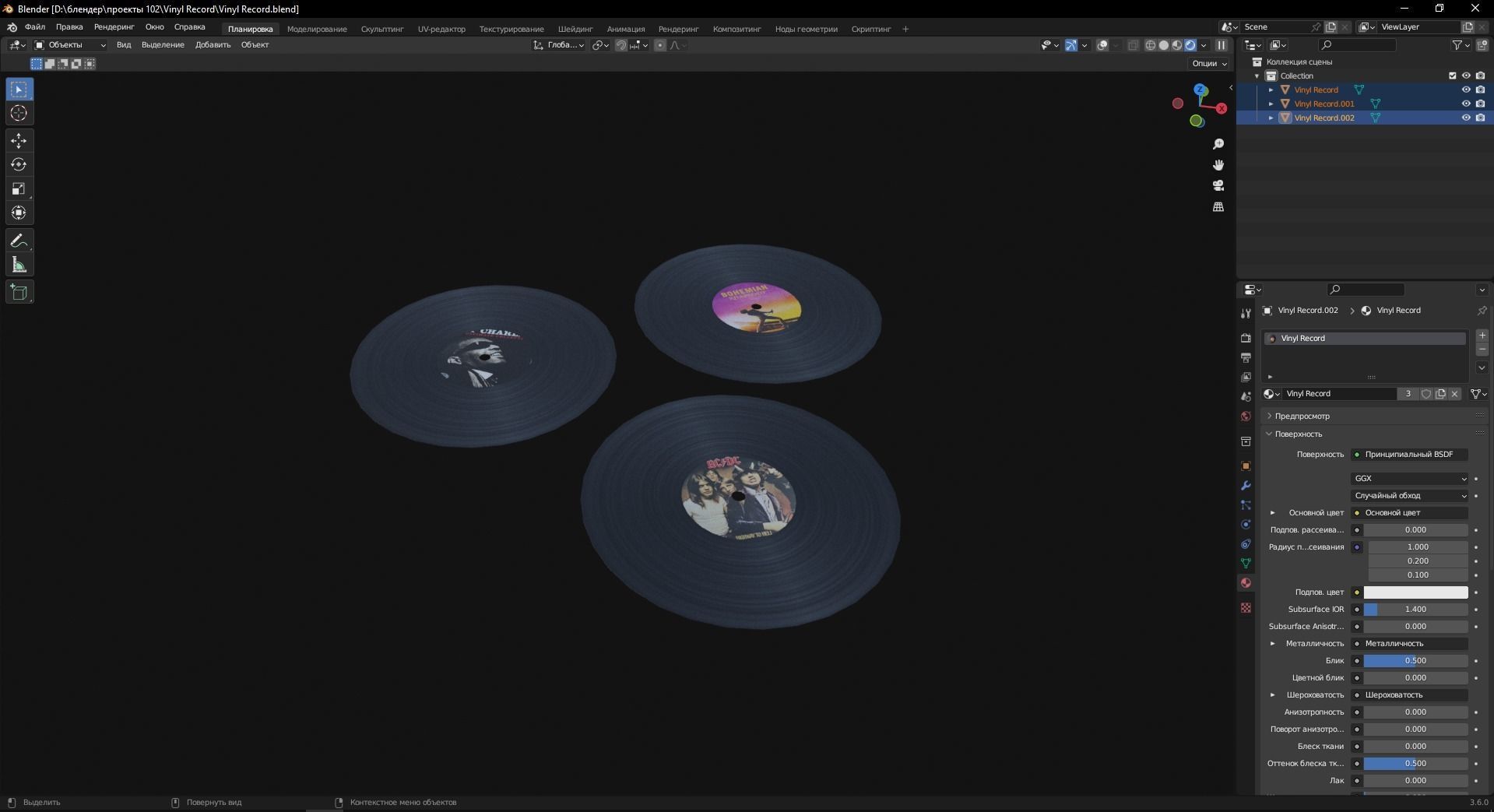This screenshot has height=812, width=1494.
Task: Open the GGX distribution dropdown
Action: tap(1408, 478)
